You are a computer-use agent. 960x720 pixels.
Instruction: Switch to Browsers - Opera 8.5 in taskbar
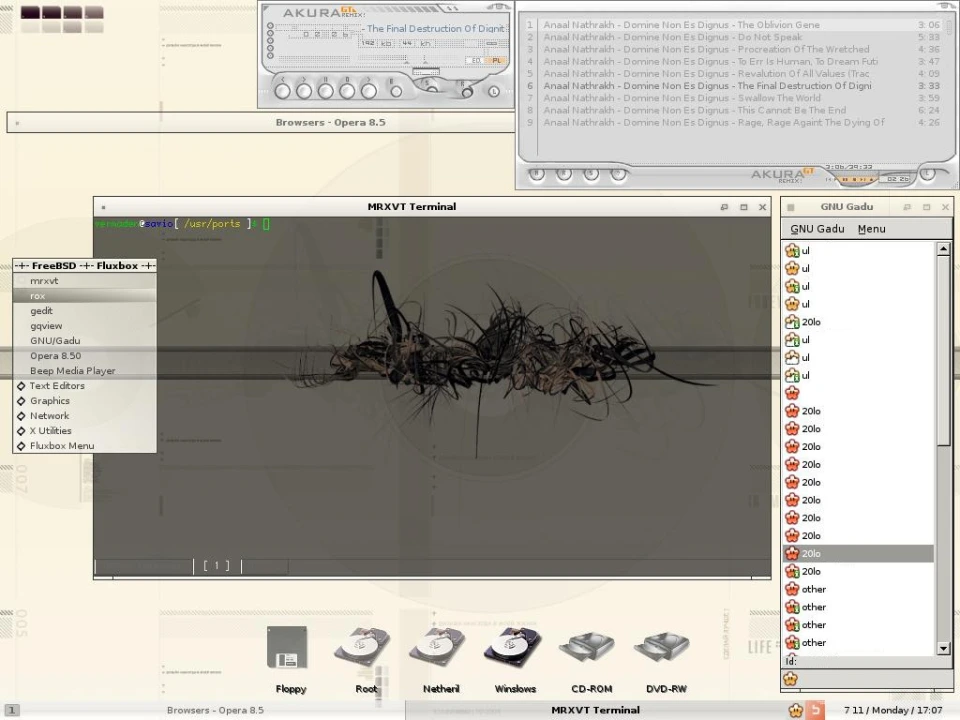(x=215, y=710)
